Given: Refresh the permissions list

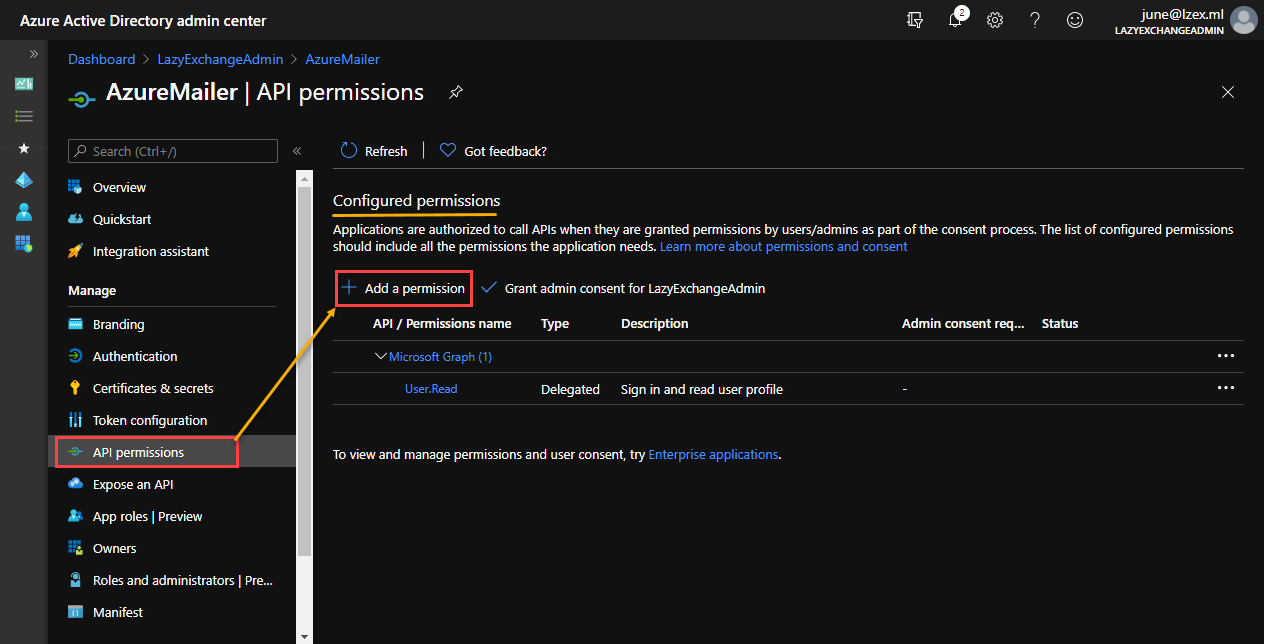Looking at the screenshot, I should pyautogui.click(x=374, y=151).
